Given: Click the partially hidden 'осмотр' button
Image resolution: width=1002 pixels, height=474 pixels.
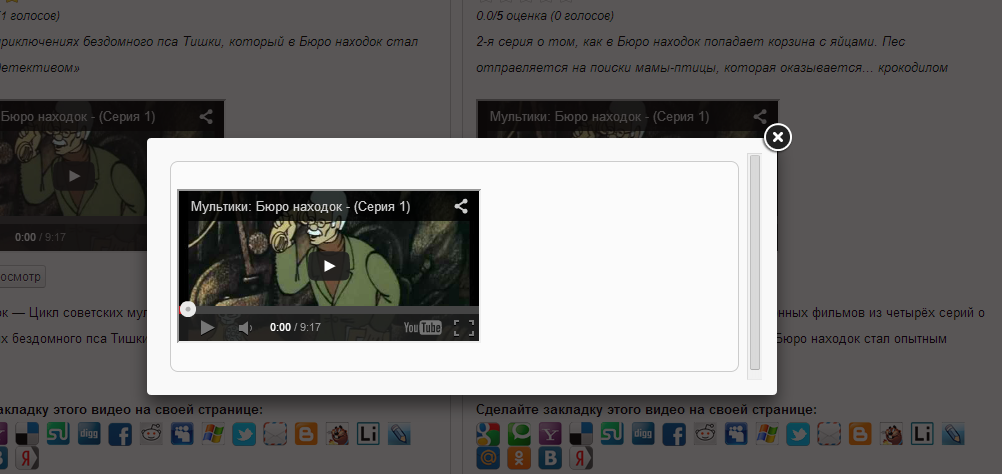Looking at the screenshot, I should (21, 277).
